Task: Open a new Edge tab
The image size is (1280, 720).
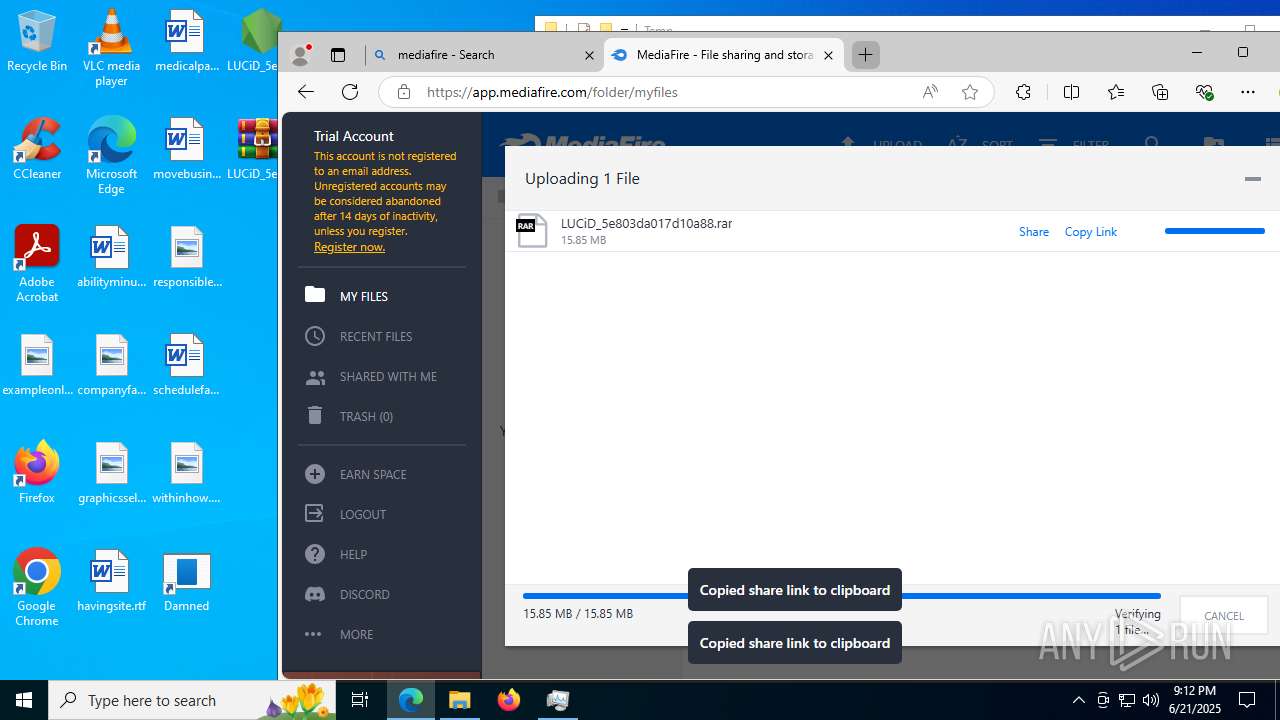Action: (866, 55)
